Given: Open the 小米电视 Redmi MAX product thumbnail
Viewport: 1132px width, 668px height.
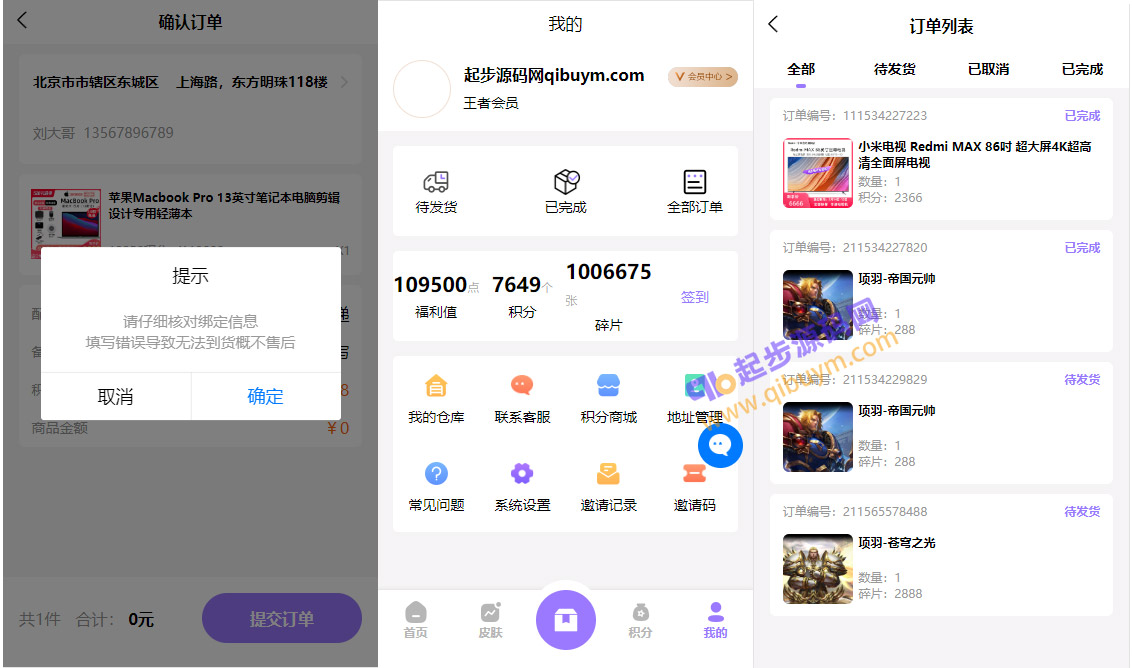Looking at the screenshot, I should pyautogui.click(x=817, y=173).
